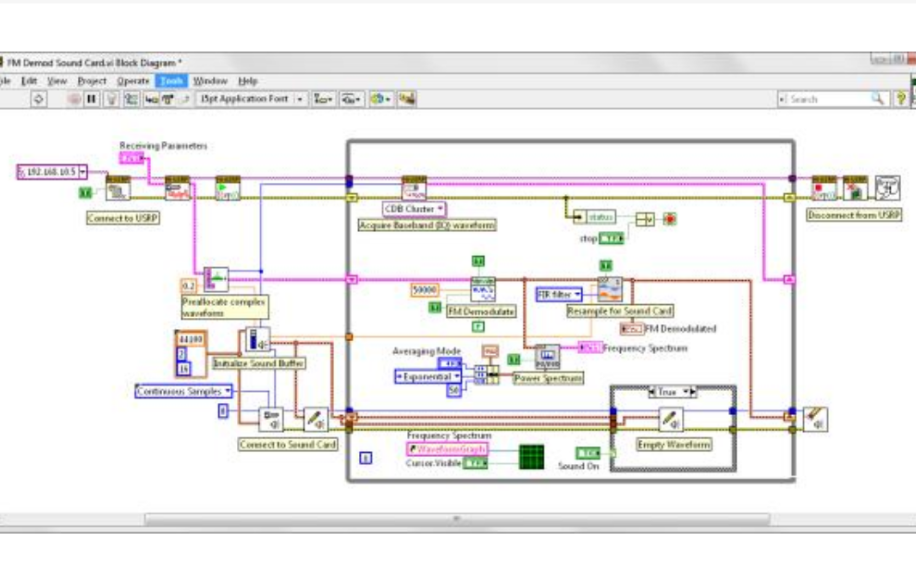This screenshot has height=573, width=916.
Task: Select the FM Demodulated indicator terminal
Action: point(632,329)
